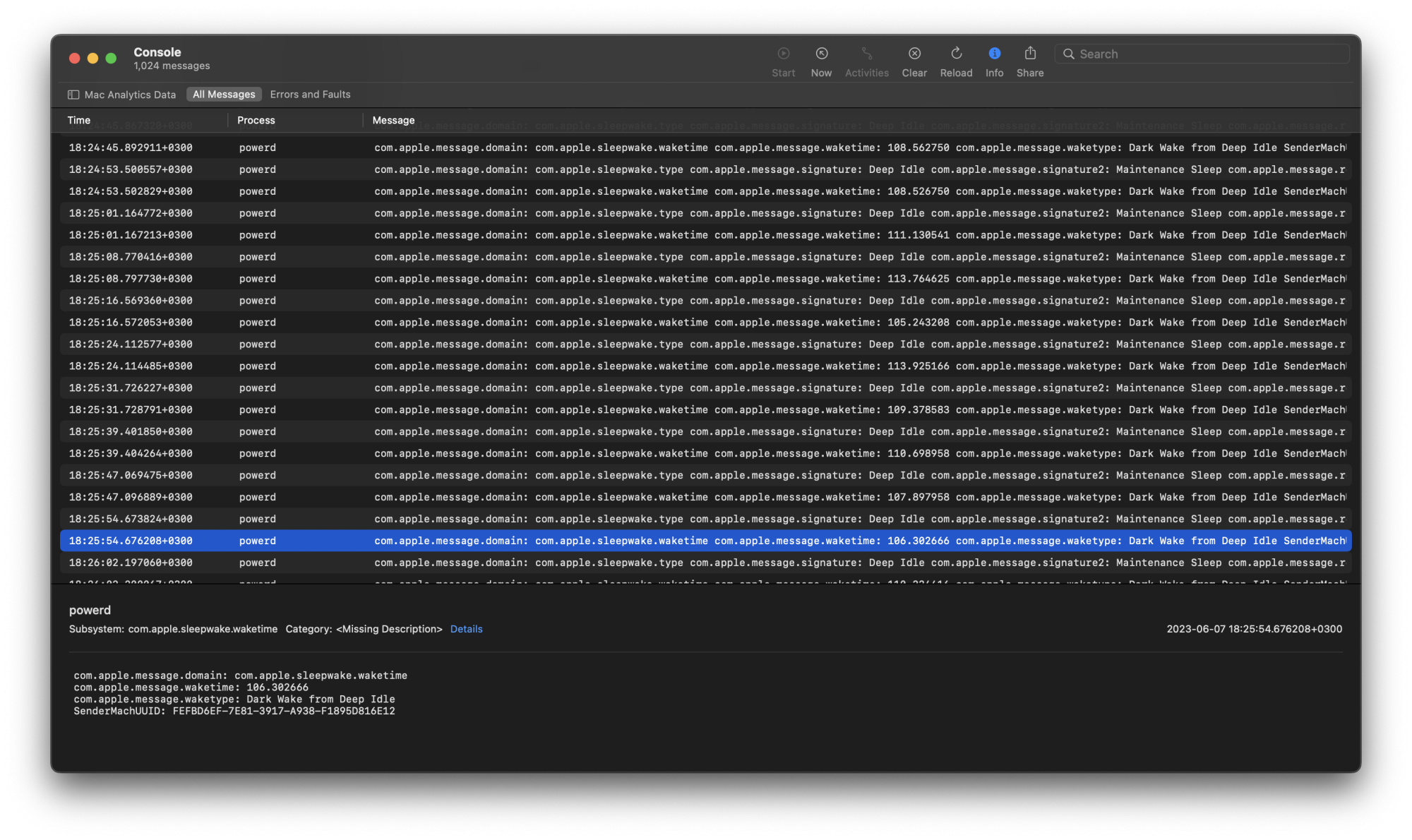Click waketime: 106.302666 line in details
Screen dimensions: 1412x840
[191, 688]
